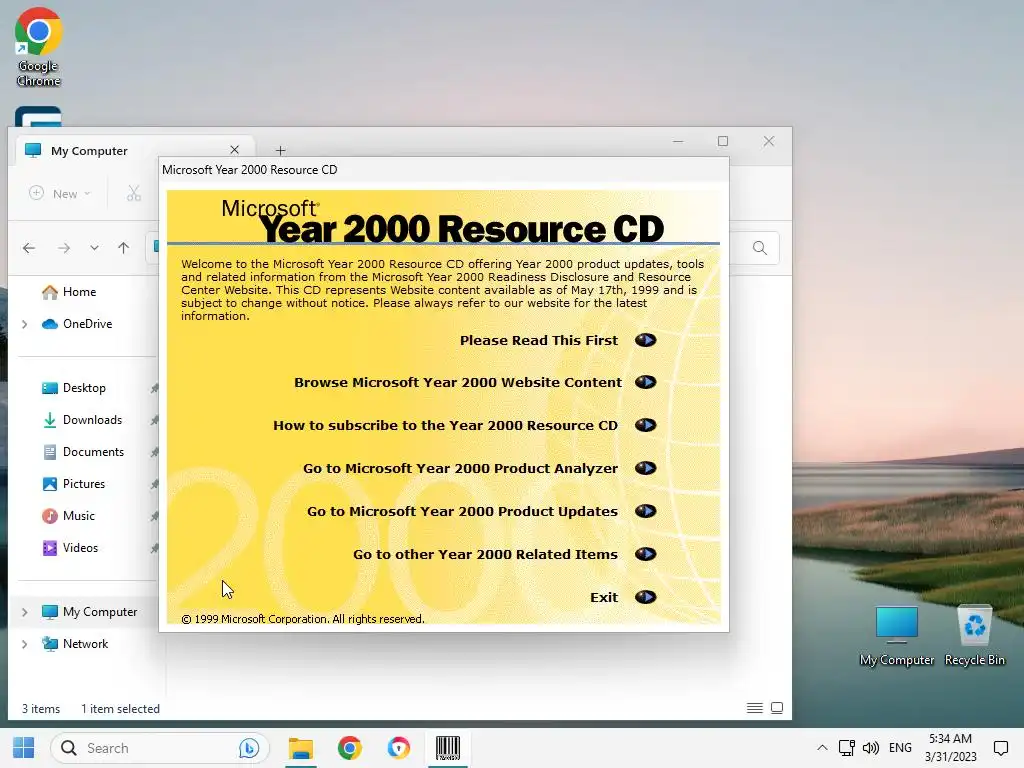
Task: Click the Bing icon in taskbar search
Action: [249, 748]
